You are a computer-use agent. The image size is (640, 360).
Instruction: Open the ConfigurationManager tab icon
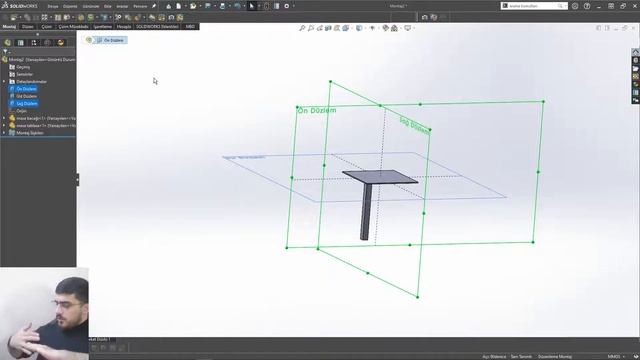pyautogui.click(x=34, y=42)
